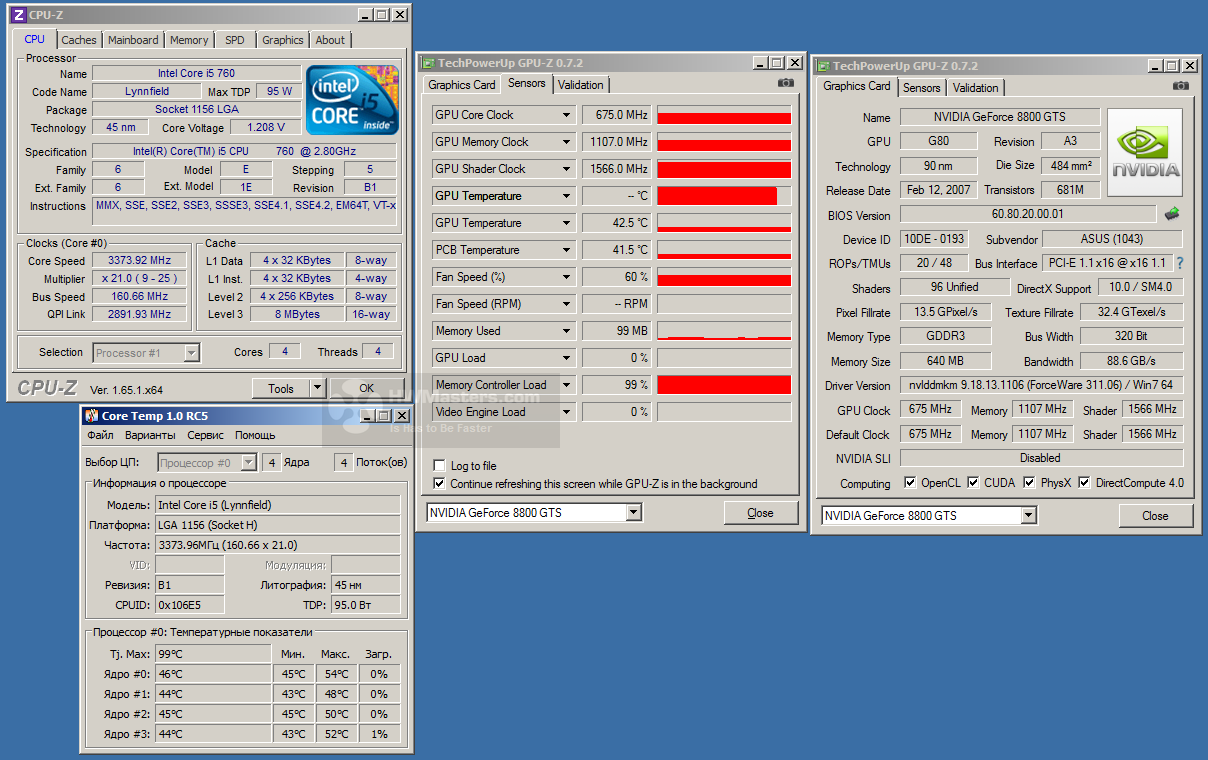This screenshot has width=1208, height=760.
Task: Click the Driver Version field in GPU-Z
Action: tap(1041, 386)
